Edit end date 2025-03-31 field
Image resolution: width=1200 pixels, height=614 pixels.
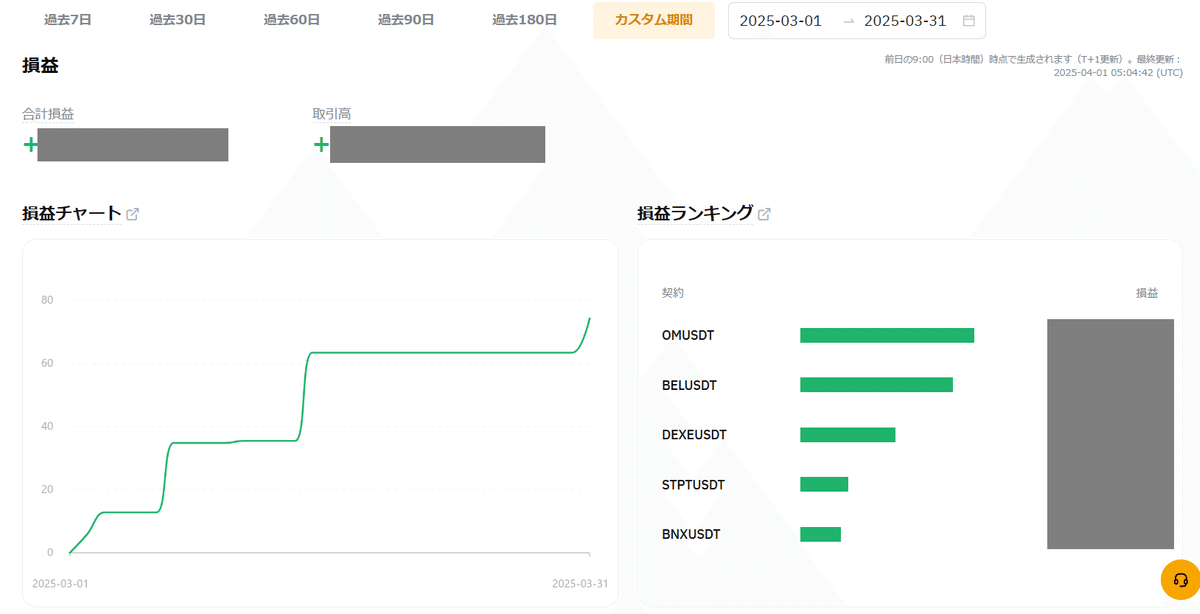905,21
